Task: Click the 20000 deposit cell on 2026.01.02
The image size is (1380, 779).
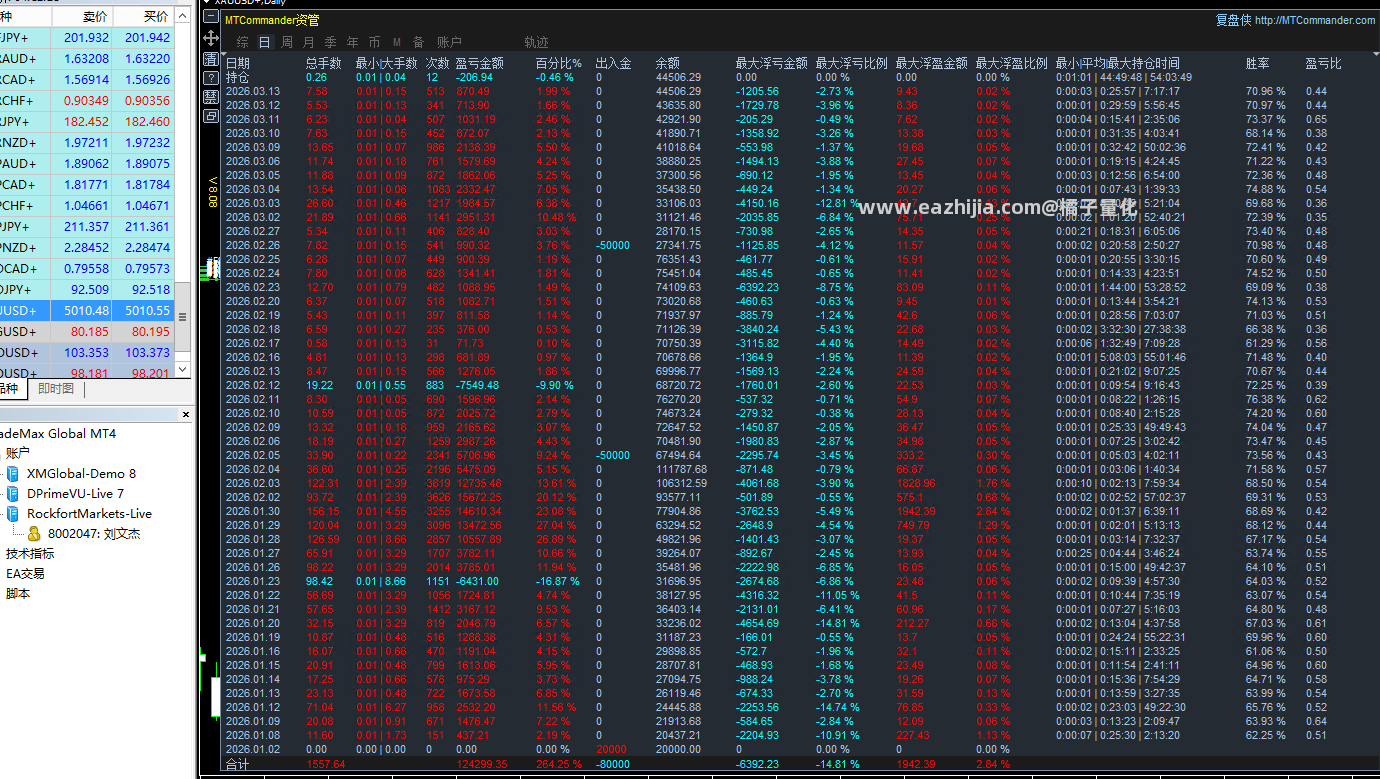Action: coord(611,749)
